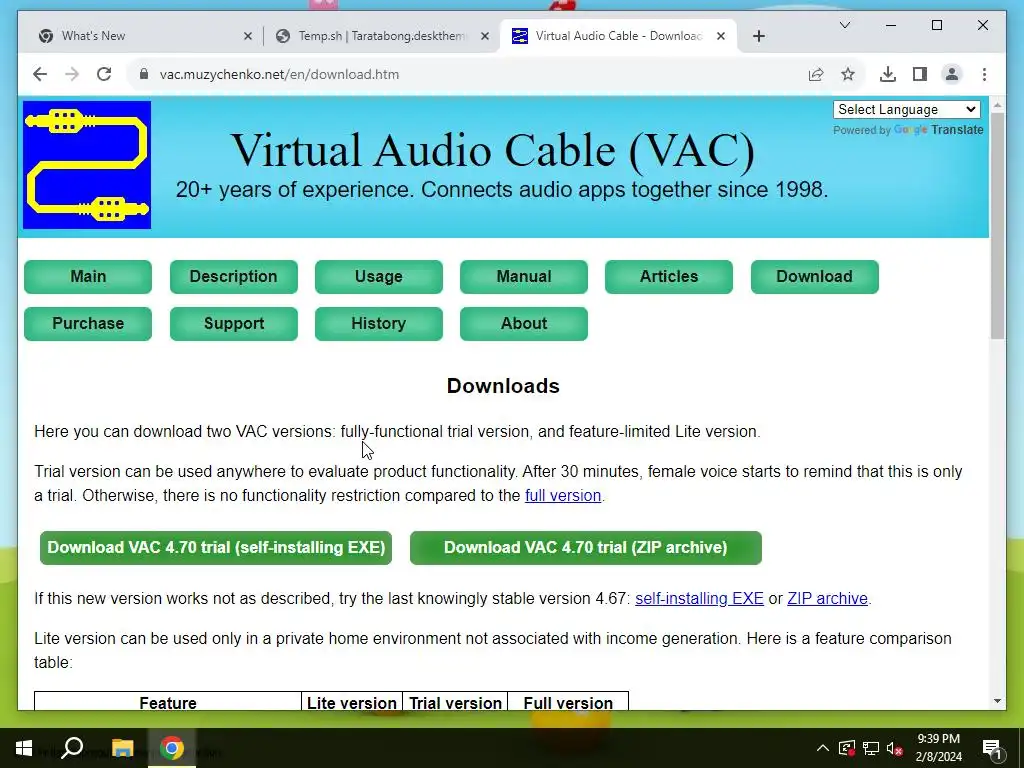Click the page vertical scrollbar thumb
The width and height of the screenshot is (1024, 768).
click(997, 225)
